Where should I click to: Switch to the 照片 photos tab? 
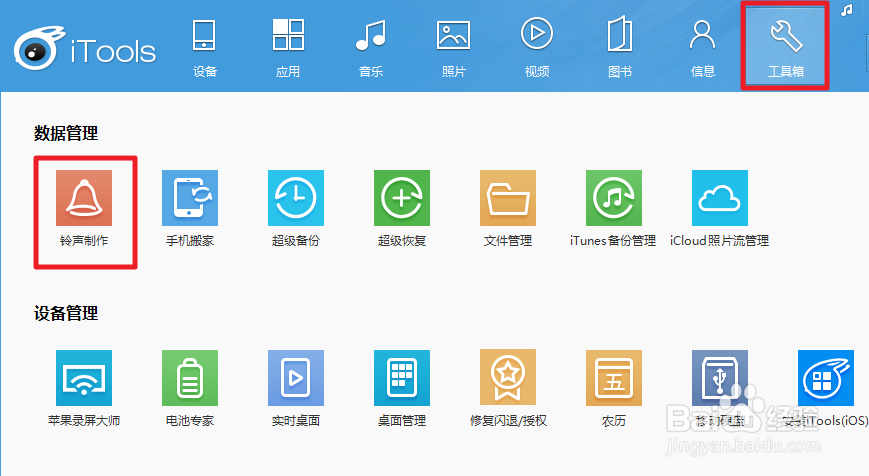(453, 48)
